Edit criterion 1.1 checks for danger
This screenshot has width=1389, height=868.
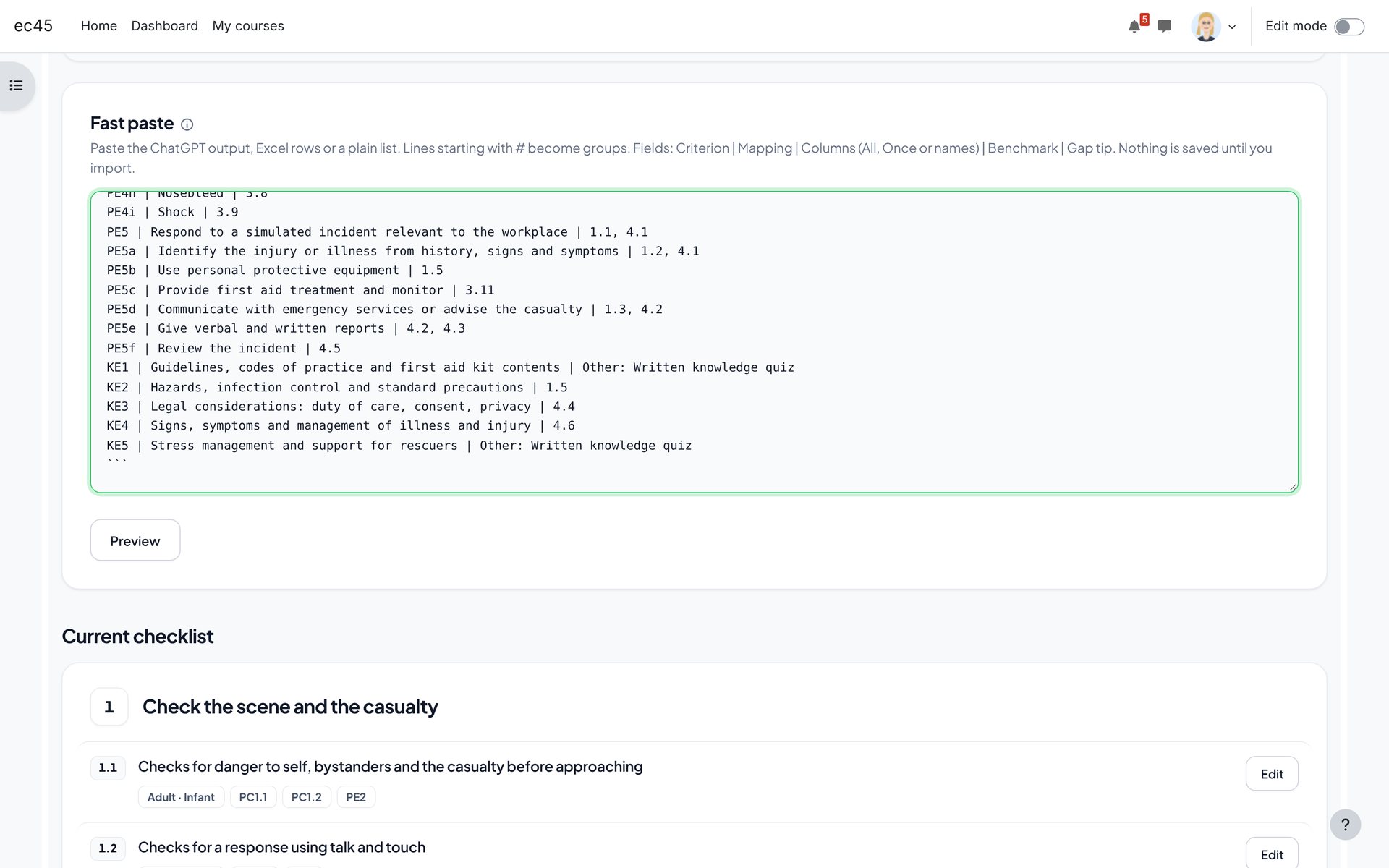point(1272,773)
